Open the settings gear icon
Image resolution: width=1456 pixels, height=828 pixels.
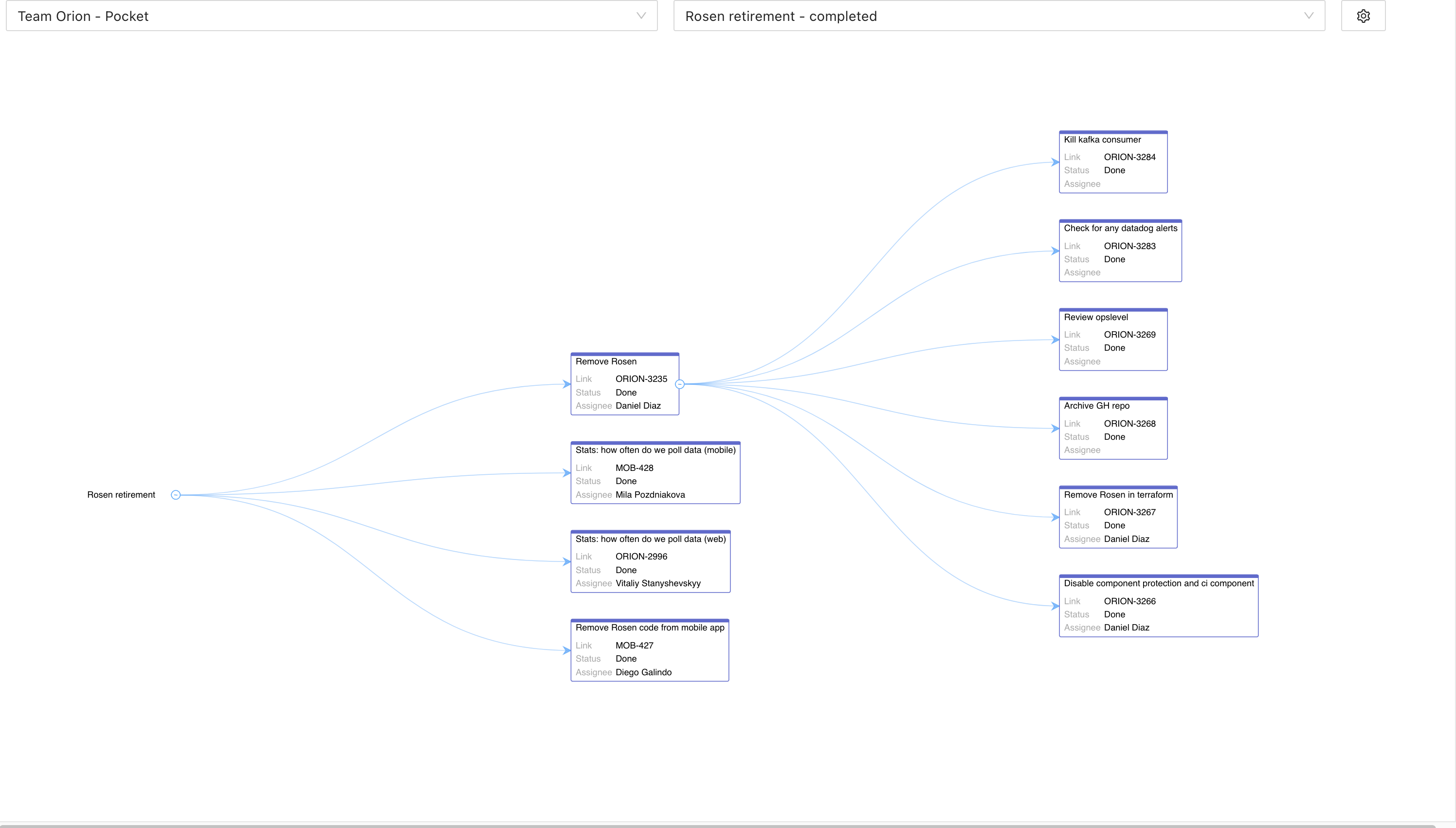tap(1363, 16)
